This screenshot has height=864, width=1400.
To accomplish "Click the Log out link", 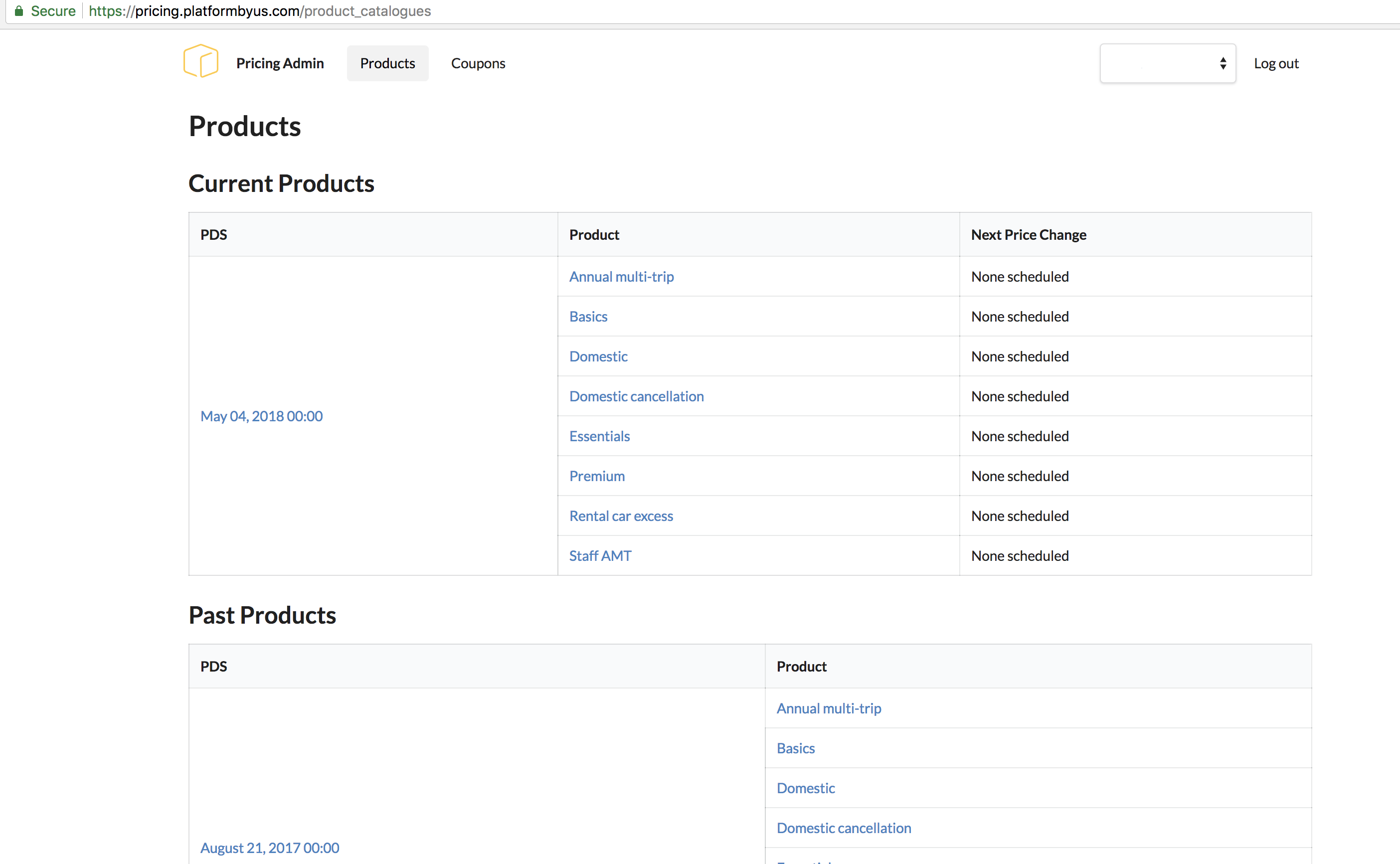I will [x=1275, y=63].
